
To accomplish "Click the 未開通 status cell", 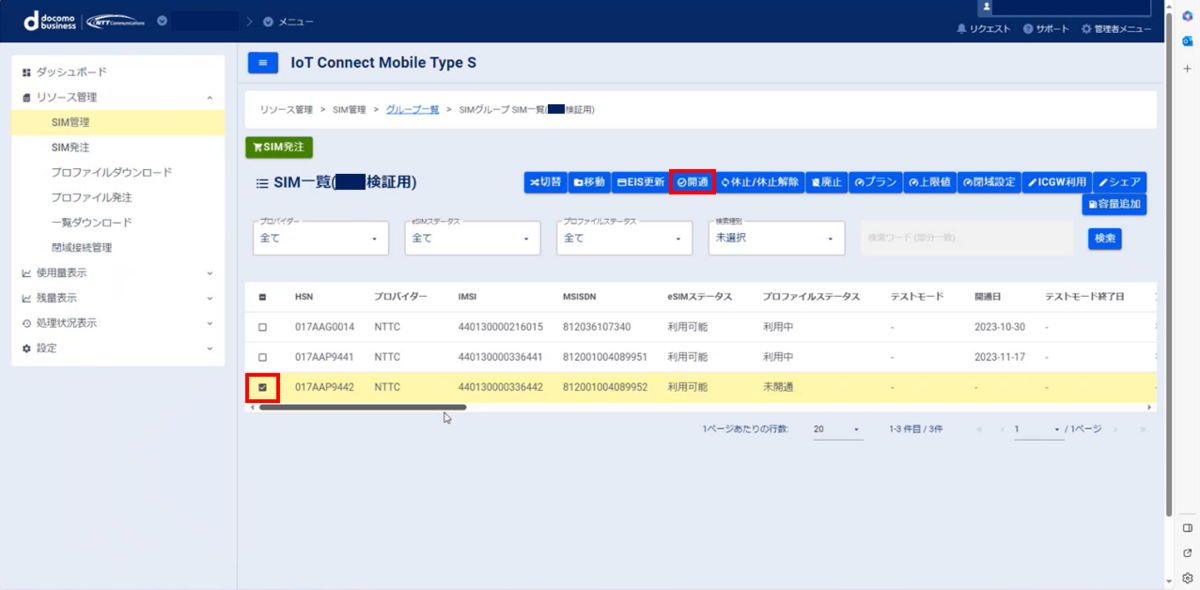I will pos(778,387).
